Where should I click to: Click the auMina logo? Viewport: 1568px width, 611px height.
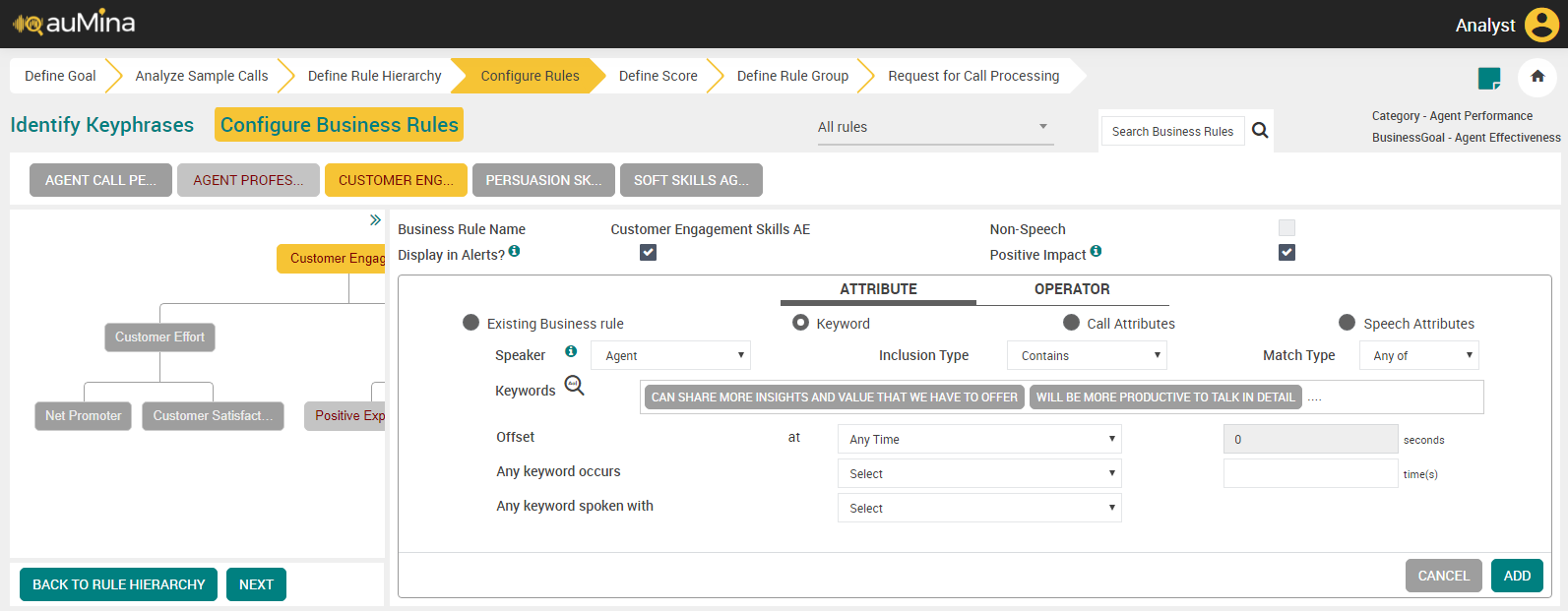point(74,23)
